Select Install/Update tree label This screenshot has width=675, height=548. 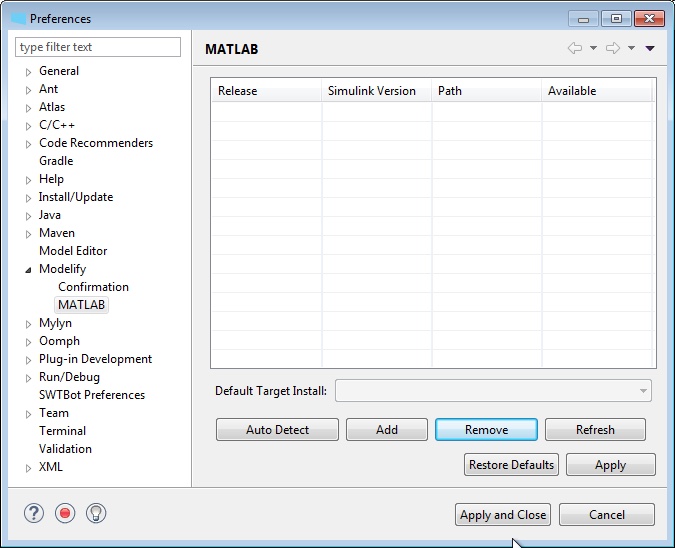(x=76, y=197)
